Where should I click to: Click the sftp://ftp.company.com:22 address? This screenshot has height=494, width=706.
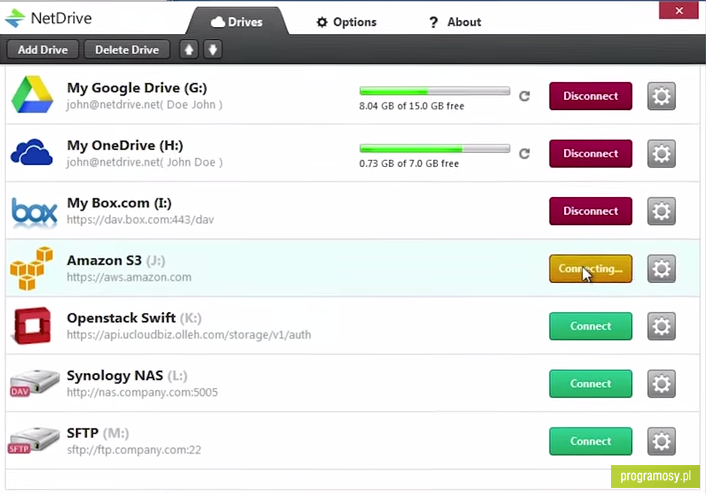134,450
